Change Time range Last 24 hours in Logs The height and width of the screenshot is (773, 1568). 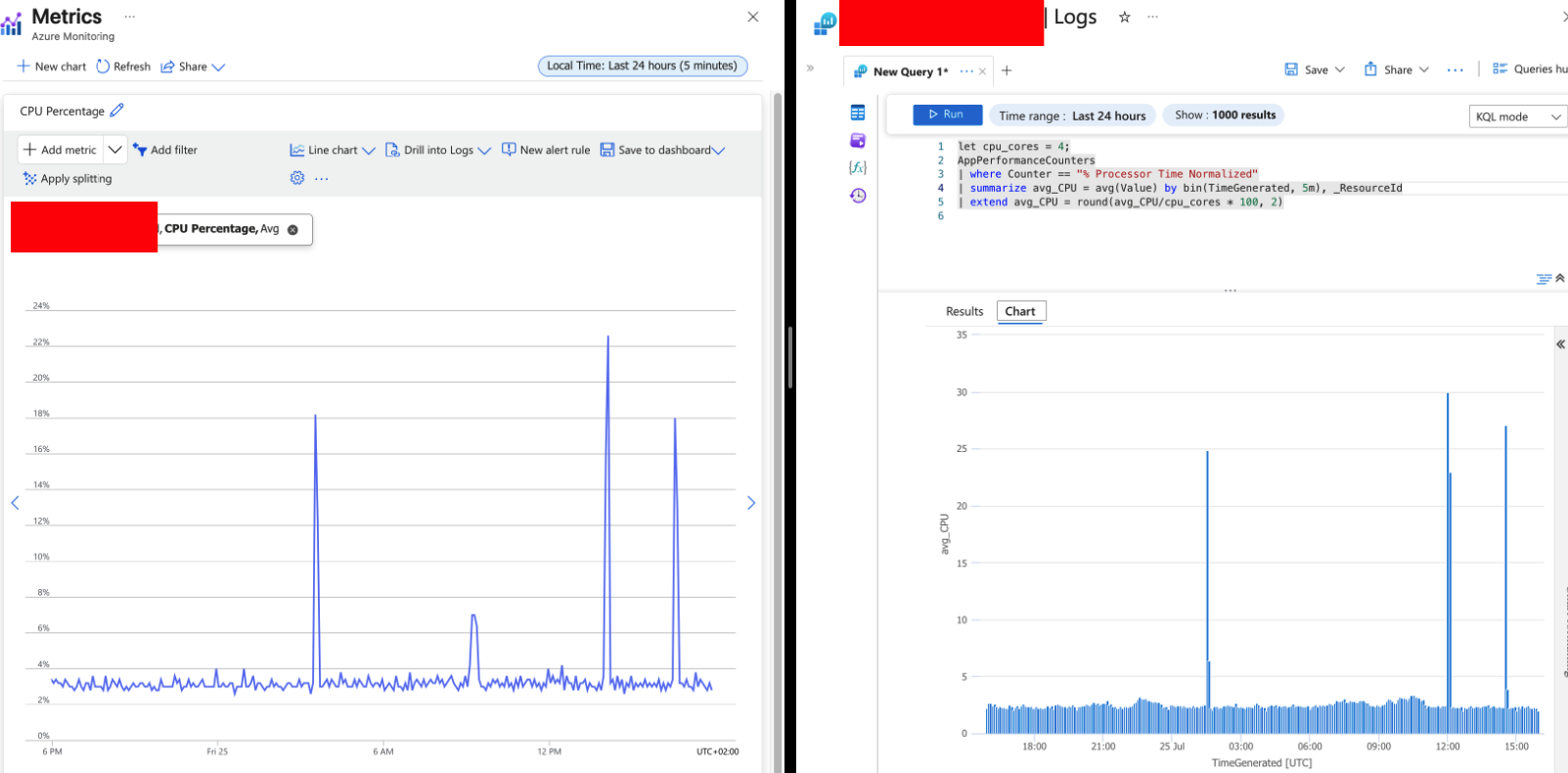(1072, 115)
